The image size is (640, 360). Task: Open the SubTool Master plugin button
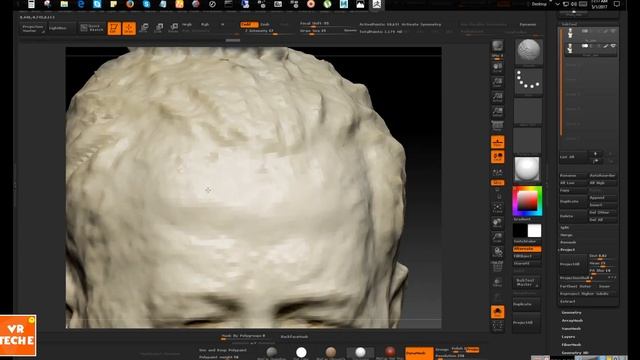(x=527, y=282)
